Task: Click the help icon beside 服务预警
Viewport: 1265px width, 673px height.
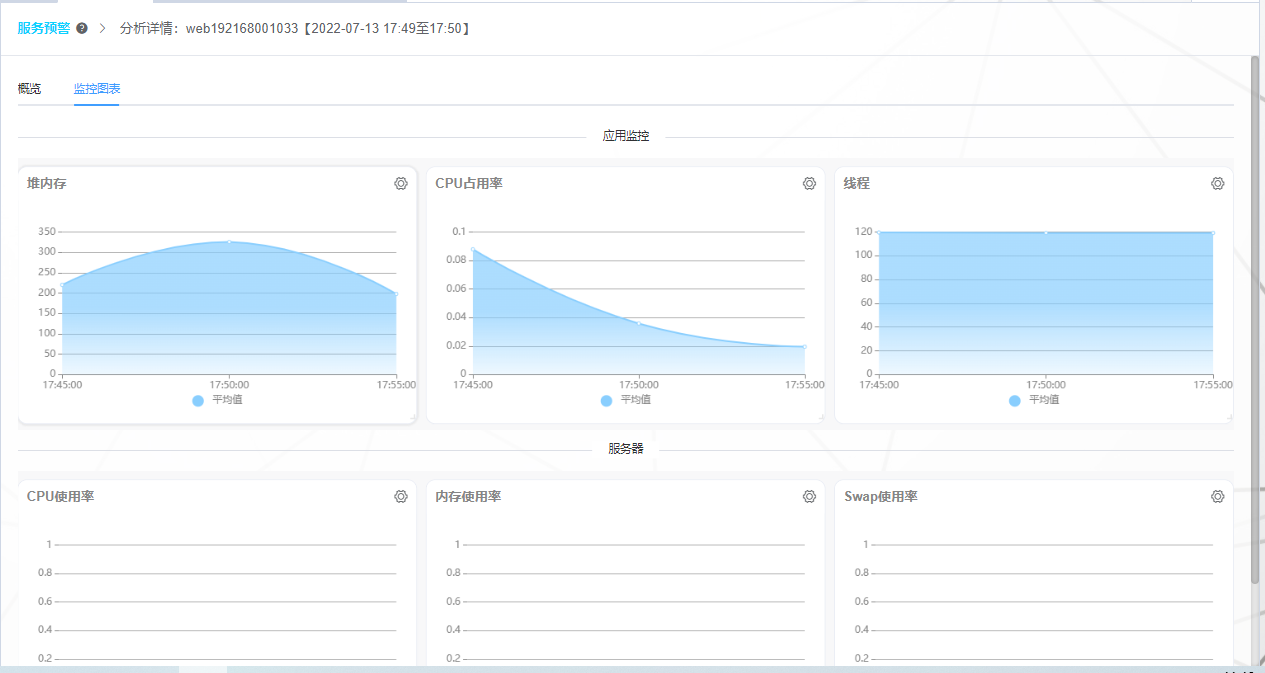Action: pos(82,28)
